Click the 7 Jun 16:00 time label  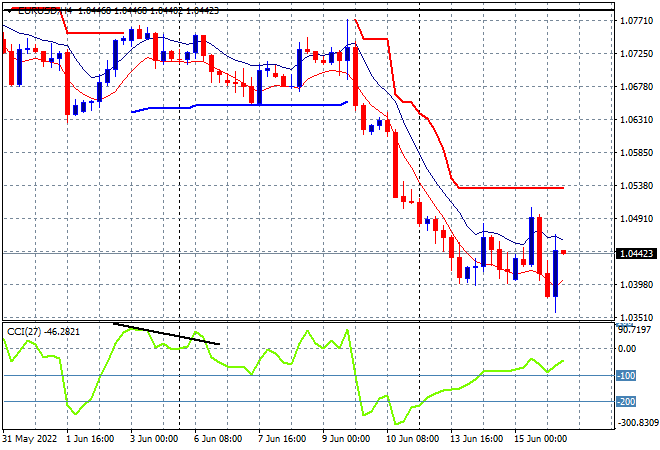pos(282,439)
